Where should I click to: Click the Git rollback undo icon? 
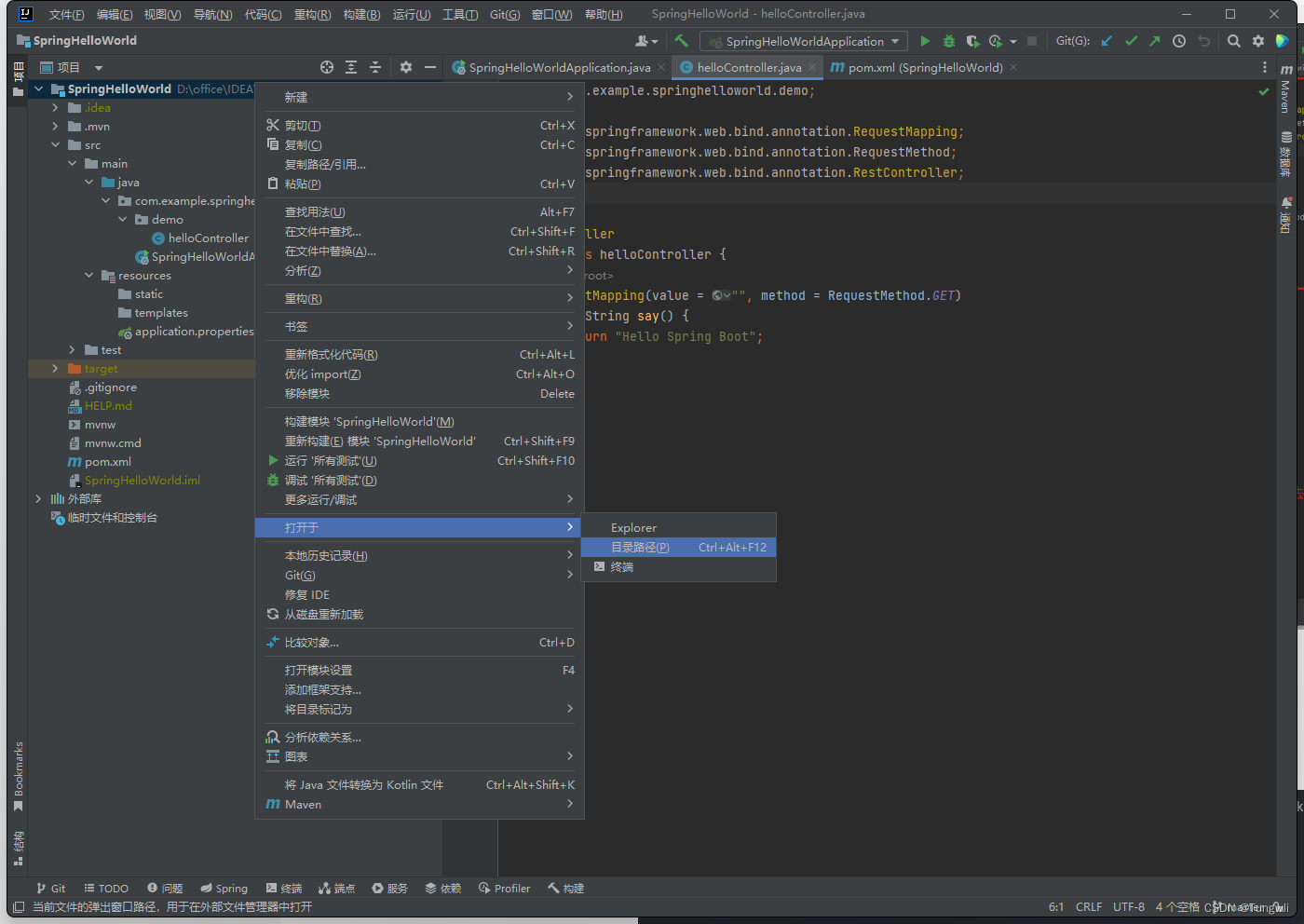click(1203, 41)
